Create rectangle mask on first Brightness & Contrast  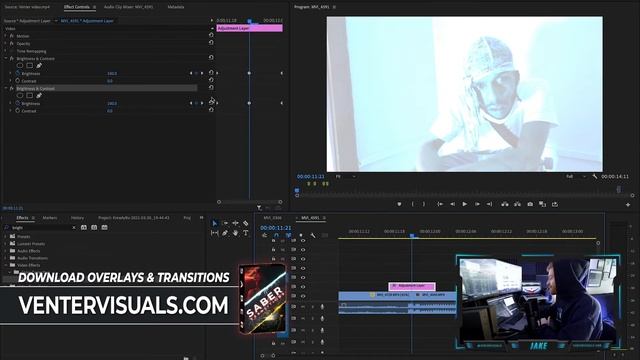pos(29,65)
